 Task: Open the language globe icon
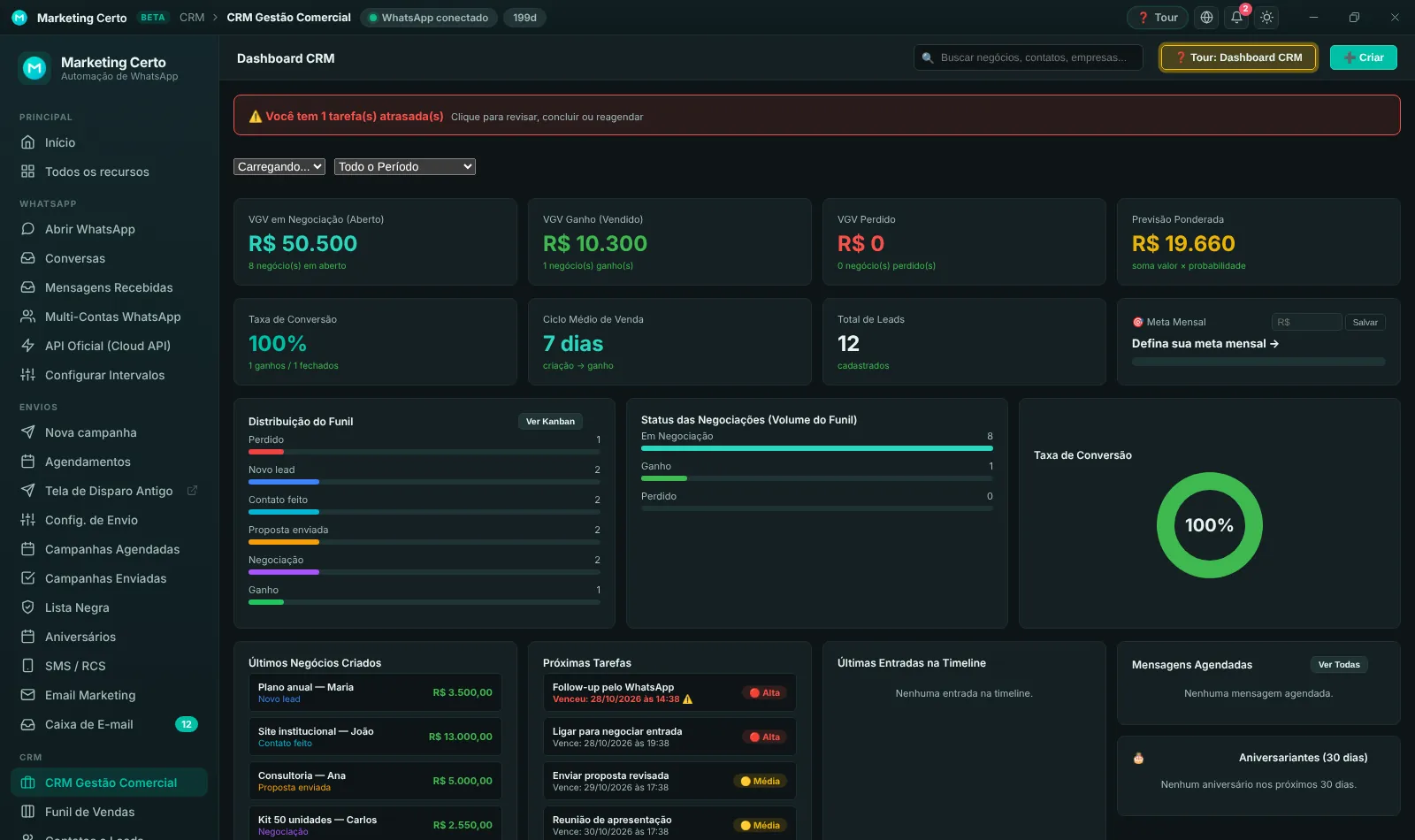(1206, 18)
